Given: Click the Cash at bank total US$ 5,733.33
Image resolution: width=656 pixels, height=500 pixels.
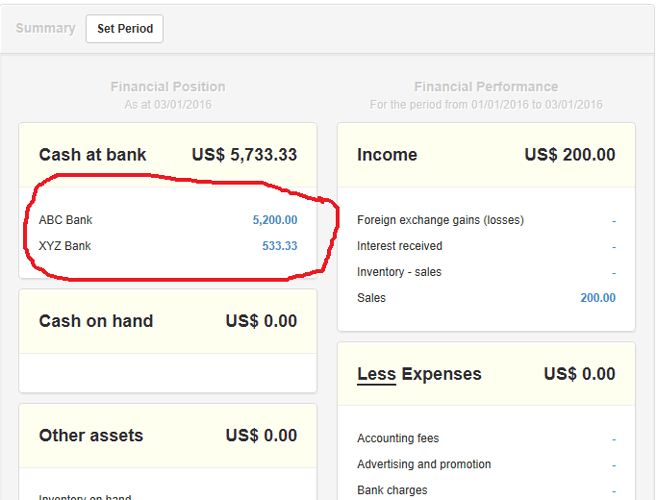Looking at the screenshot, I should click(x=244, y=155).
